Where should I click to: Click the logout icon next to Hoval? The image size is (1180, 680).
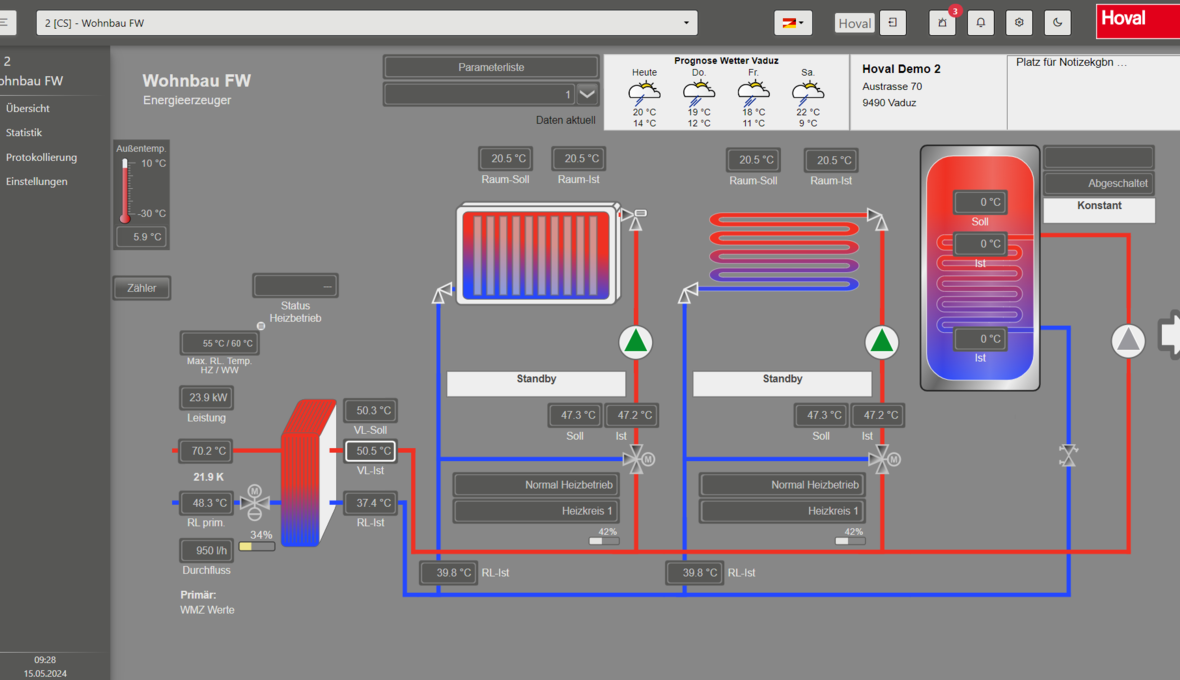[x=893, y=22]
